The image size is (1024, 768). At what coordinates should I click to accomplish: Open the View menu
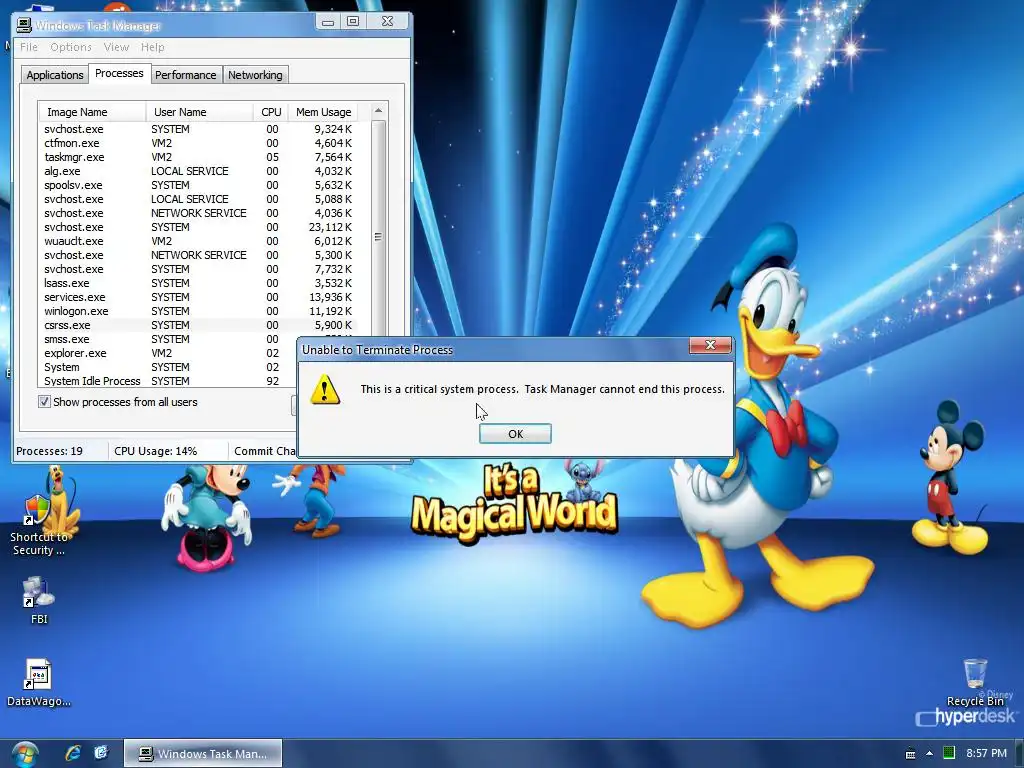pyautogui.click(x=116, y=47)
